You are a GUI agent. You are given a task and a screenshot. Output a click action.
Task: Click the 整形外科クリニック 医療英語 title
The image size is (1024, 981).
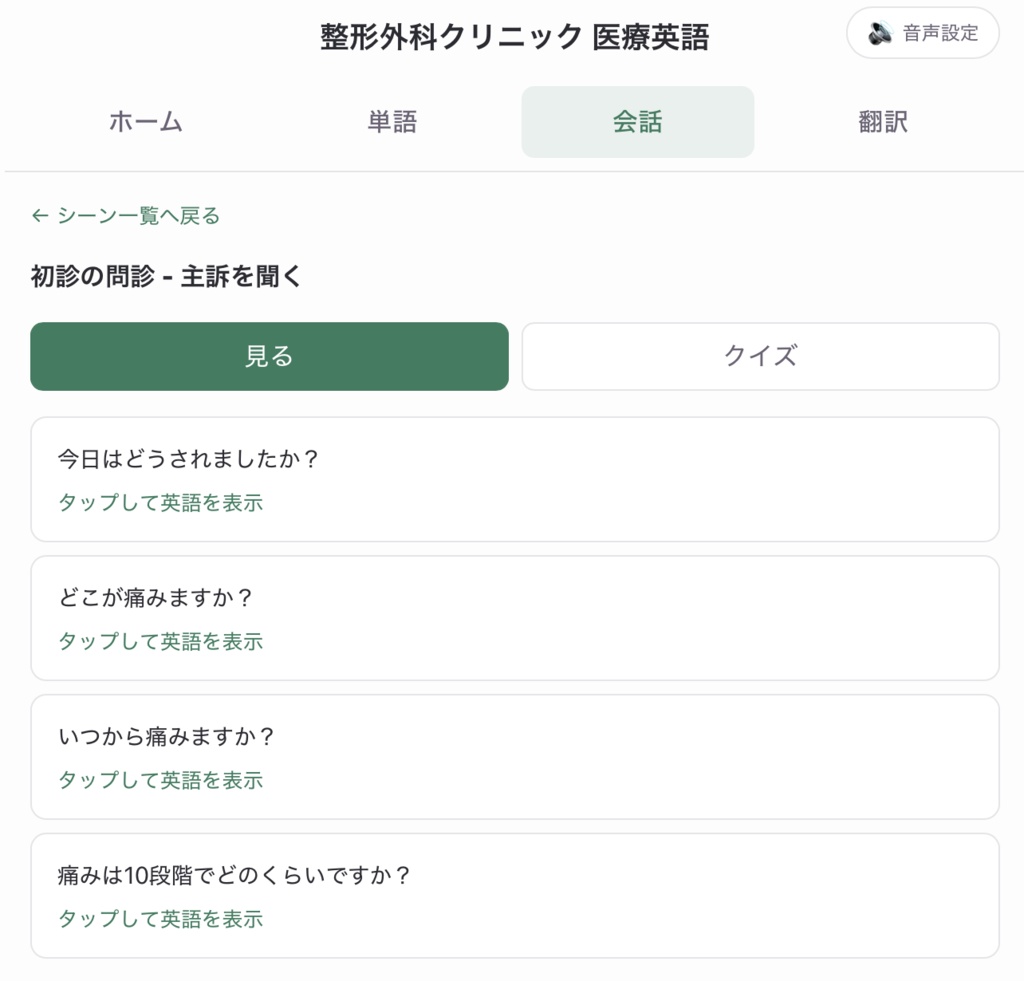tap(515, 37)
